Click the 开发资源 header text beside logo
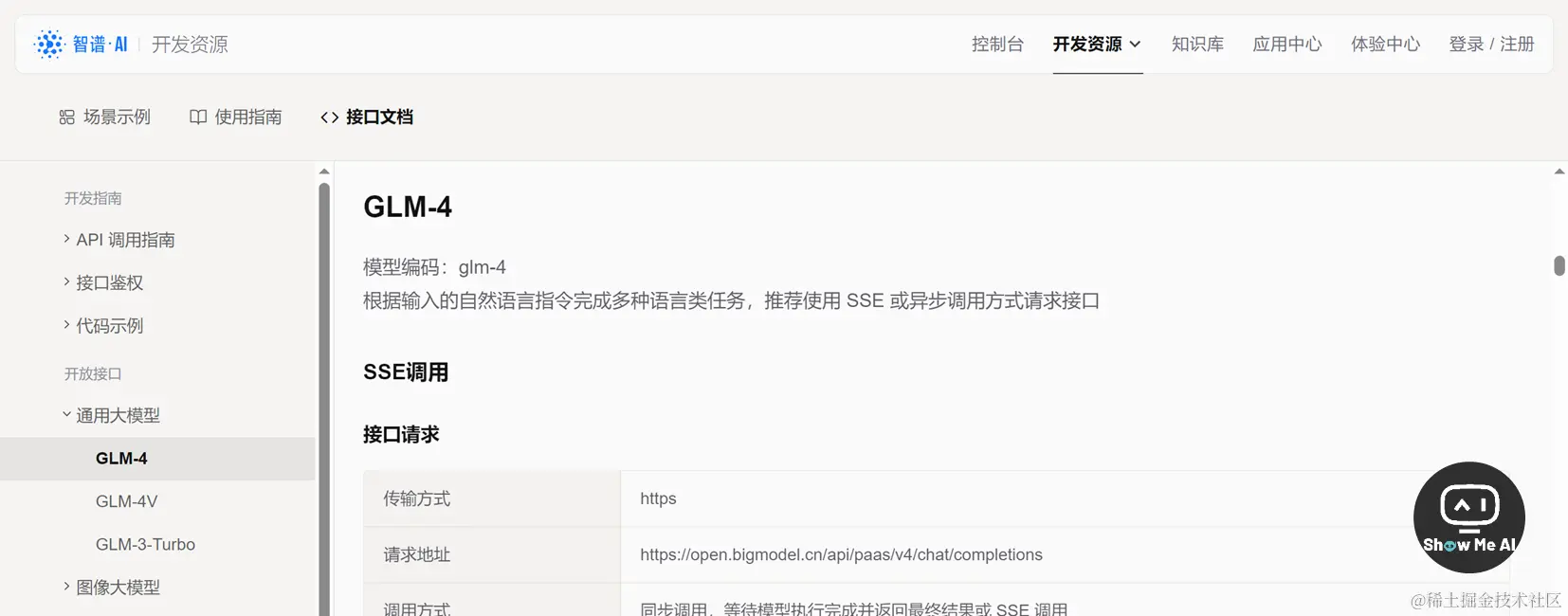Viewport: 1568px width, 616px height. pyautogui.click(x=190, y=45)
